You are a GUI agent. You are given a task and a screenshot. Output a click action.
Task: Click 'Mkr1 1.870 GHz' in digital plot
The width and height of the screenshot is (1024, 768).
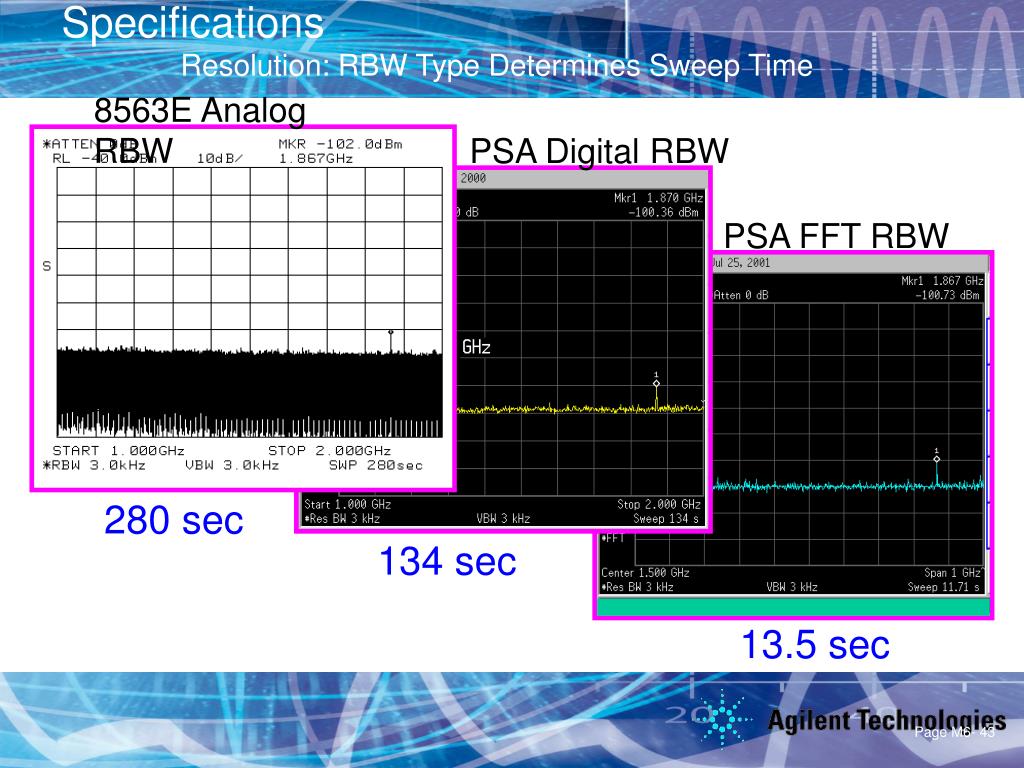(x=658, y=198)
